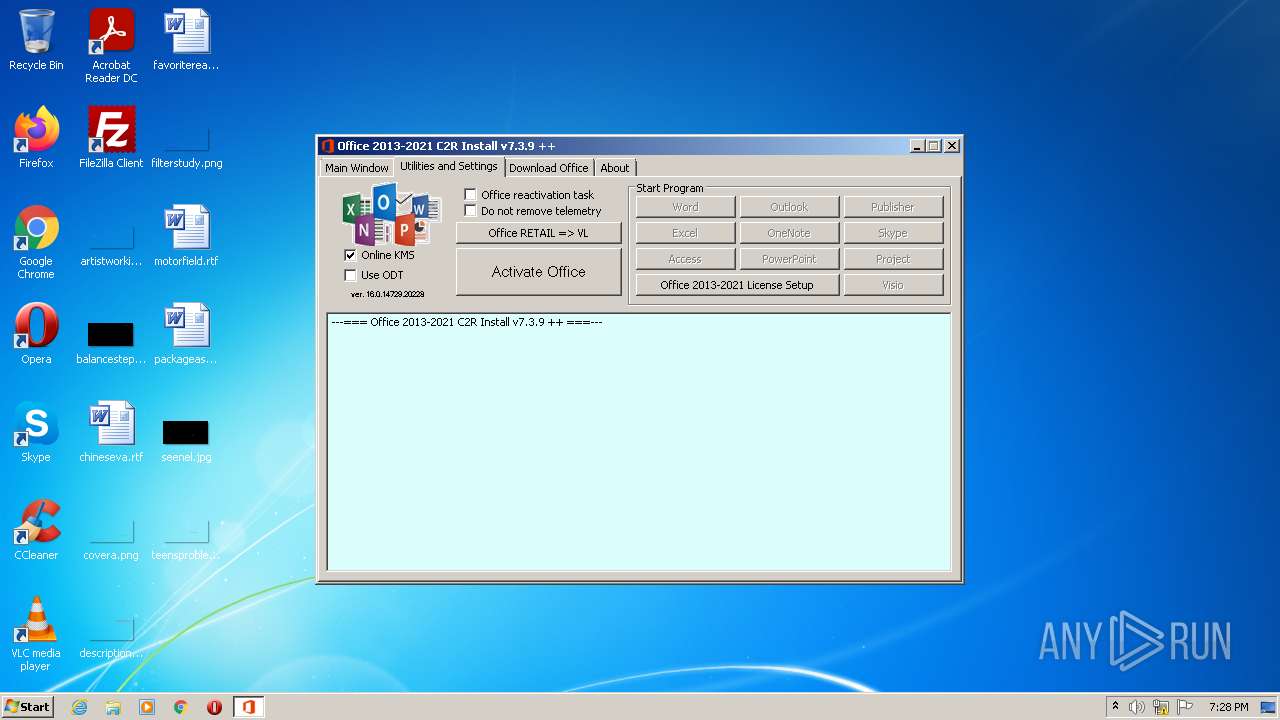This screenshot has height=720, width=1280.
Task: Click the Word start button
Action: (685, 207)
